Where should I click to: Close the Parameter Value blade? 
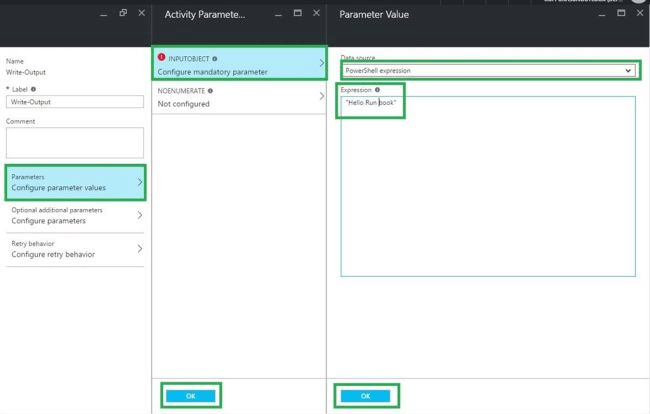click(640, 13)
